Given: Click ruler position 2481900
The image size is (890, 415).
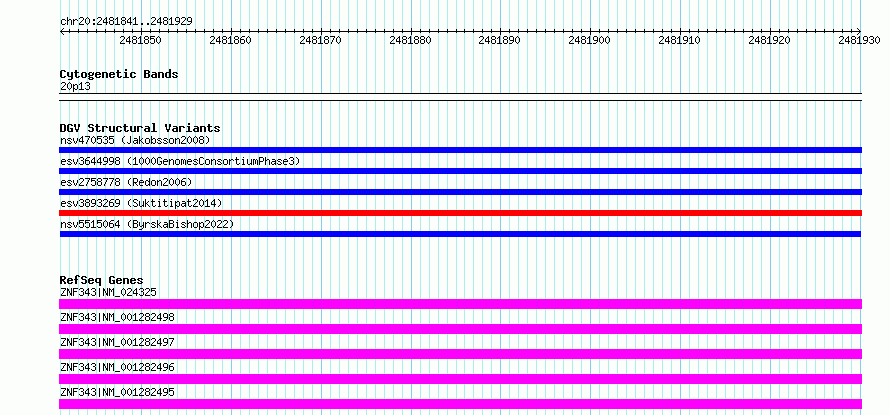Looking at the screenshot, I should (590, 40).
